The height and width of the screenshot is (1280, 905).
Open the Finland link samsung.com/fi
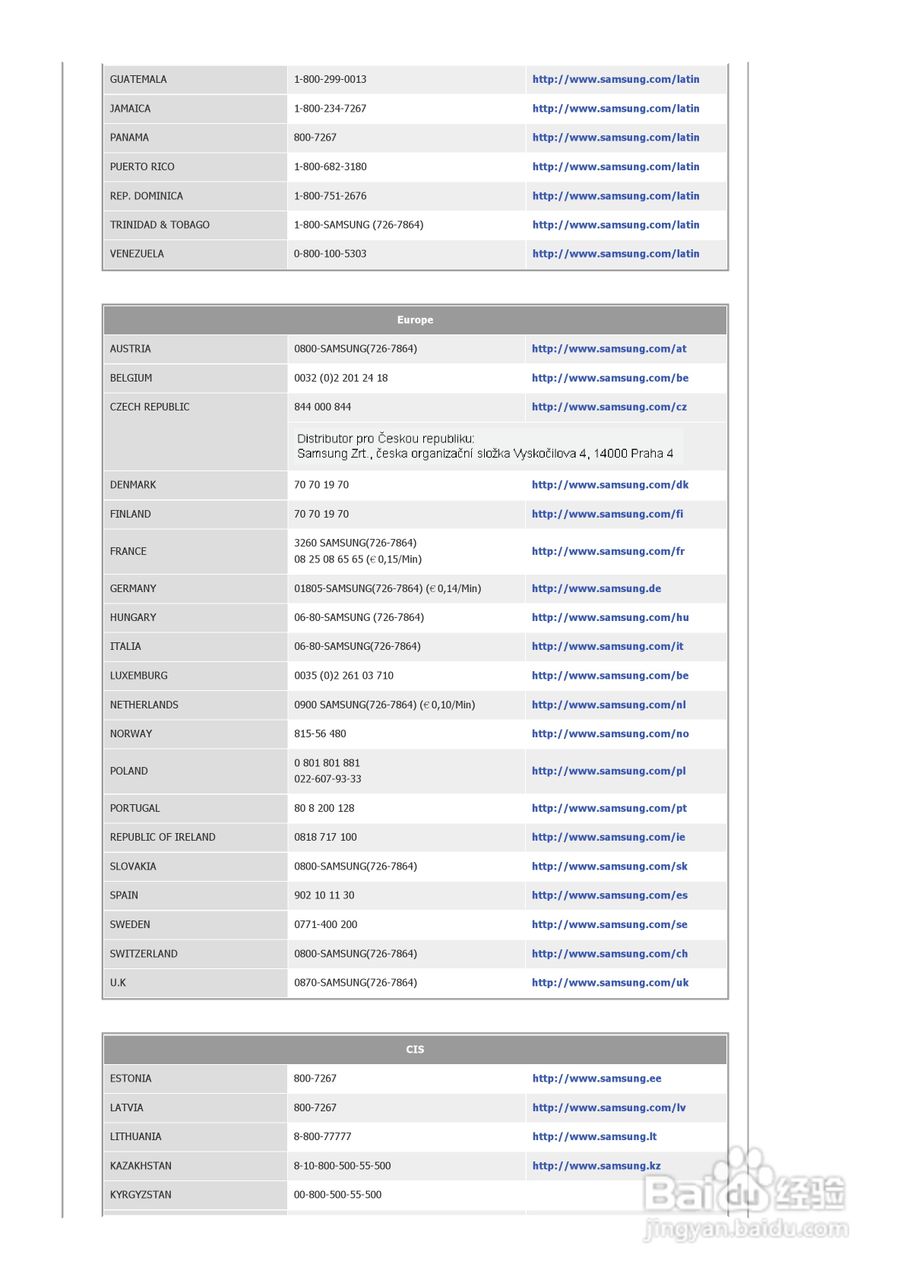(608, 514)
